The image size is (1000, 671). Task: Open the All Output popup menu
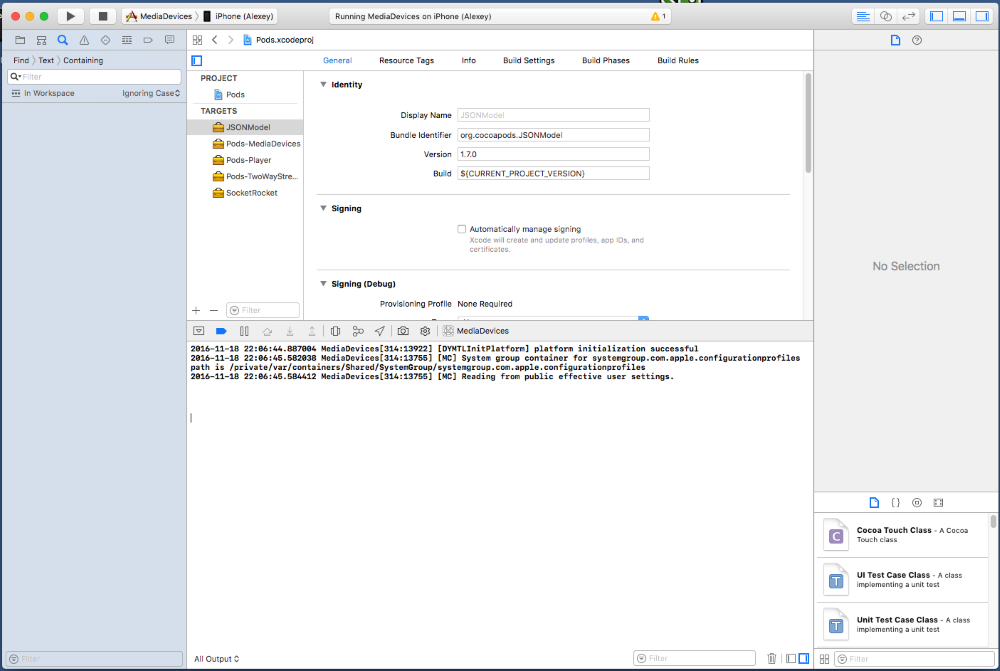click(216, 659)
